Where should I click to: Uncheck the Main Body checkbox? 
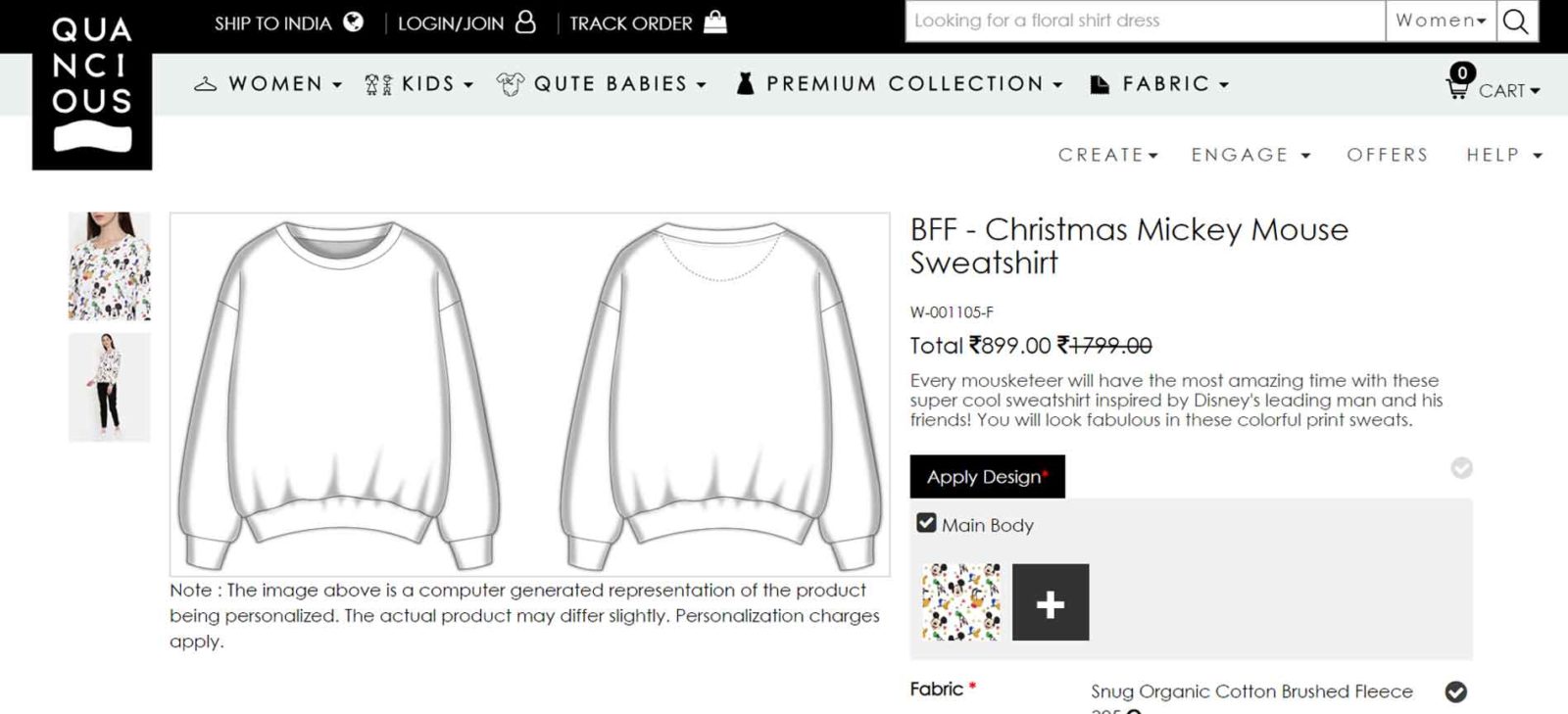point(926,523)
